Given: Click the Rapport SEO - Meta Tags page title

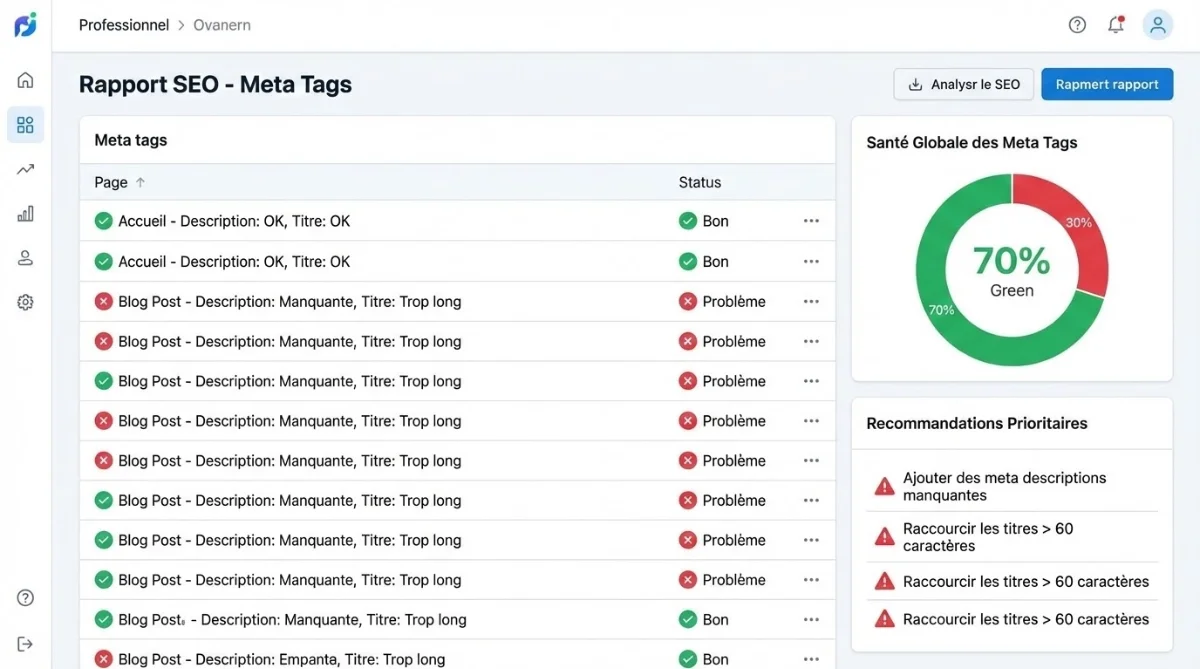Looking at the screenshot, I should click(215, 84).
